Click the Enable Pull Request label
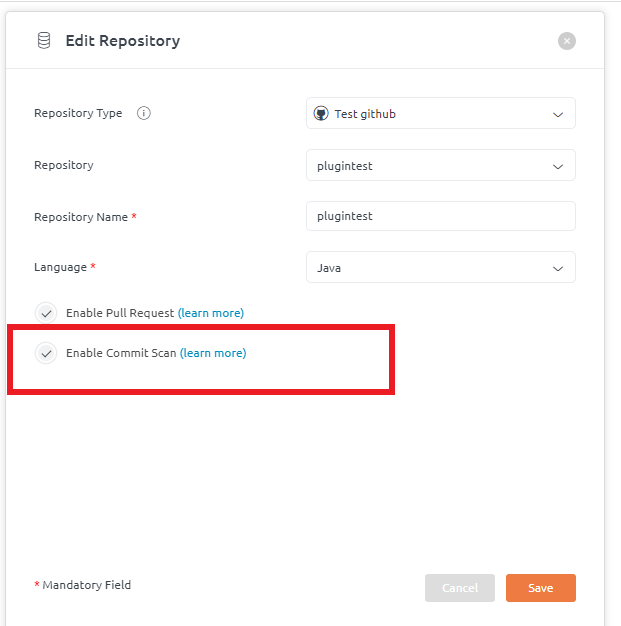621x626 pixels. 120,313
